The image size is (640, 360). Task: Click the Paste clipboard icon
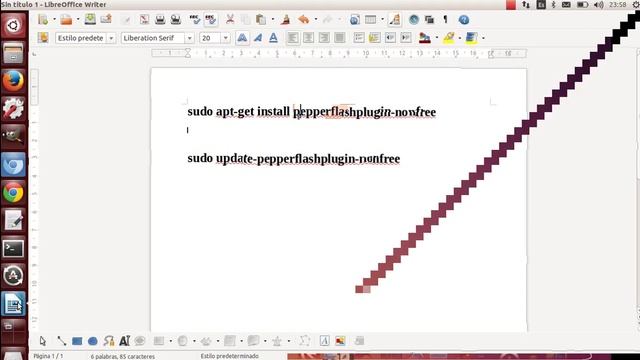pos(260,20)
